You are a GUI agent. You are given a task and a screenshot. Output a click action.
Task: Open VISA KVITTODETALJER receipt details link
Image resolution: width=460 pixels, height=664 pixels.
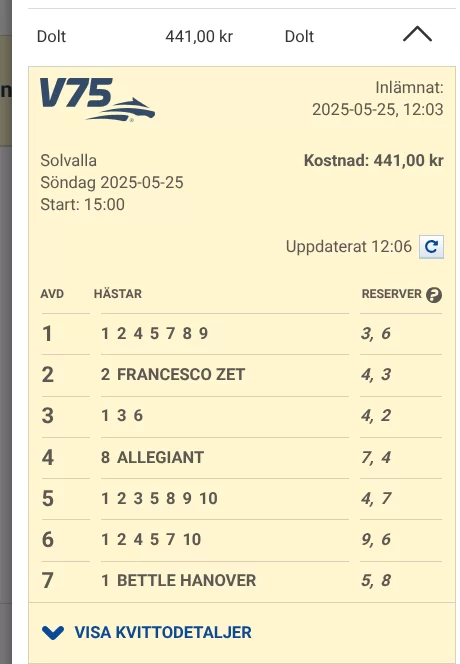pos(163,632)
